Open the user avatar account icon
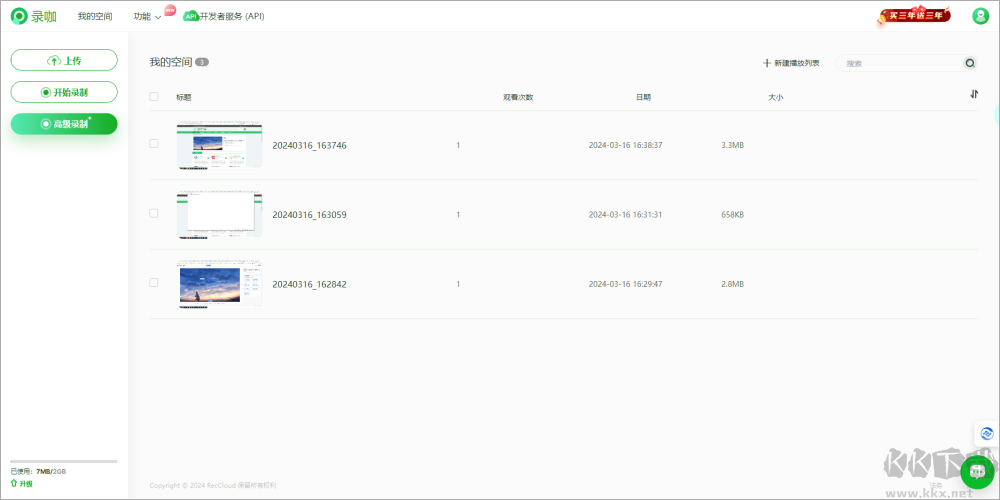Image resolution: width=1000 pixels, height=500 pixels. 980,16
